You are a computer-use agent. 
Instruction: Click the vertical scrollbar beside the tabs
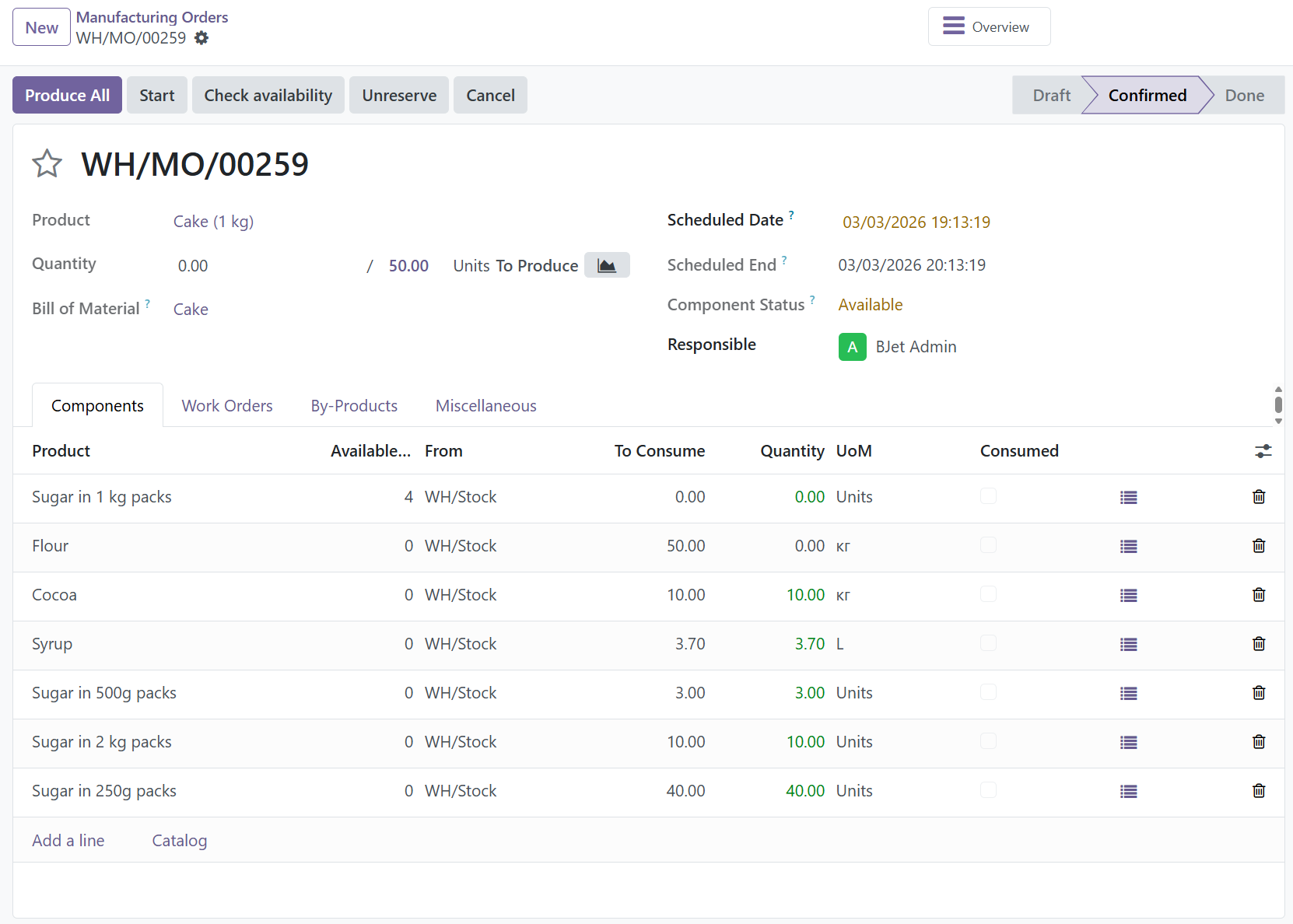click(x=1278, y=405)
